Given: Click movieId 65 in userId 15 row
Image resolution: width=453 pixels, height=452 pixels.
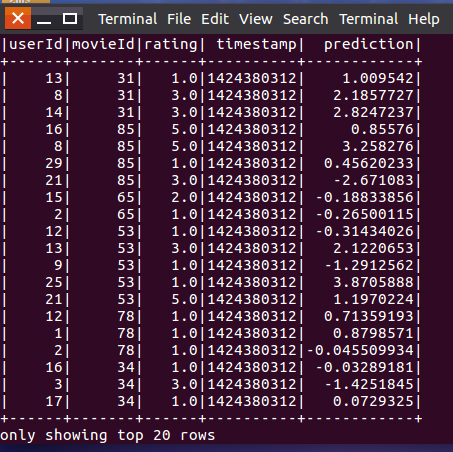Looking at the screenshot, I should 126,198.
